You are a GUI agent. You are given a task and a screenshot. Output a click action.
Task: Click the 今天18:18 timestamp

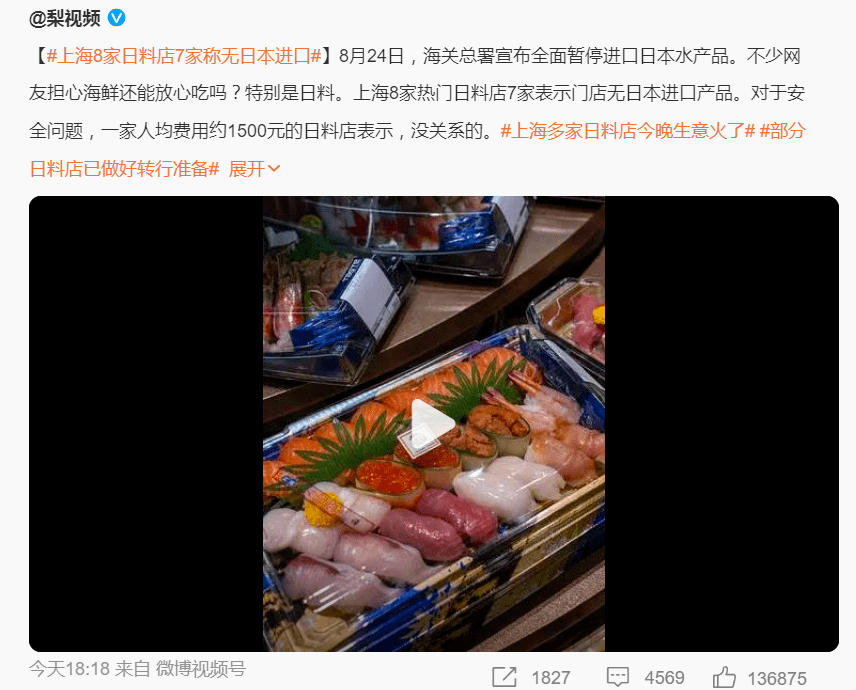(x=69, y=668)
